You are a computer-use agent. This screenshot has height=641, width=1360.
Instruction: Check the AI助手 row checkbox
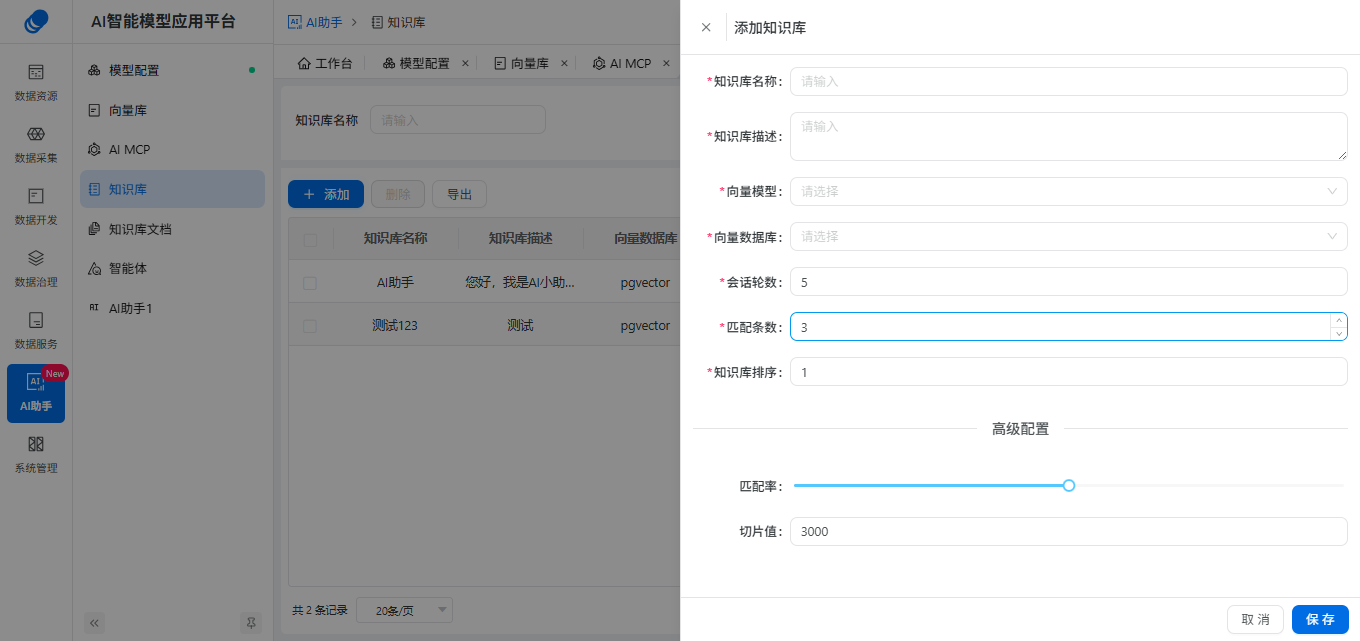click(x=310, y=283)
